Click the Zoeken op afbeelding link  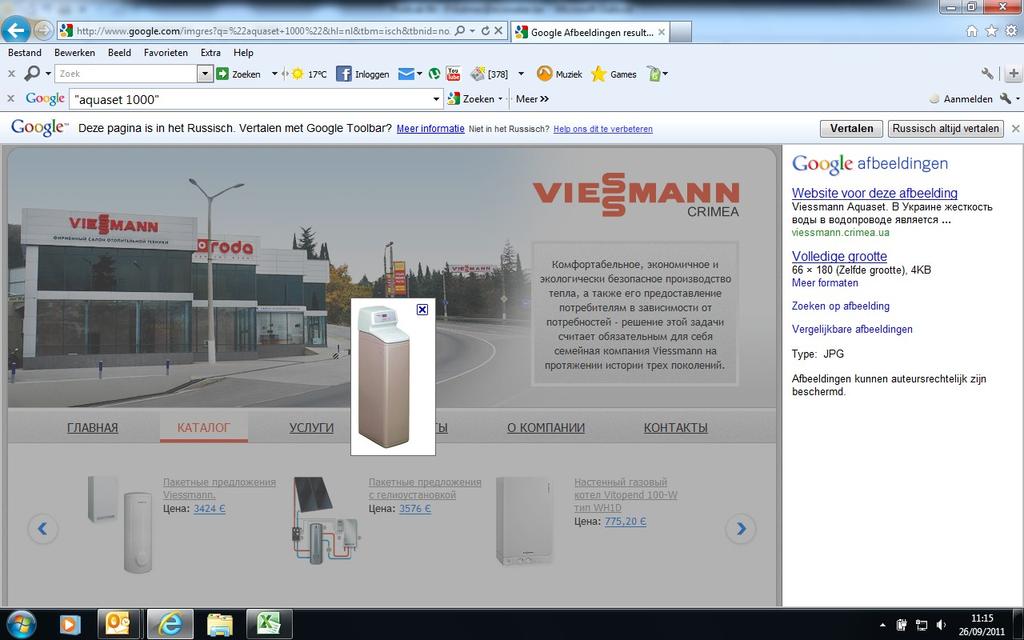(840, 306)
